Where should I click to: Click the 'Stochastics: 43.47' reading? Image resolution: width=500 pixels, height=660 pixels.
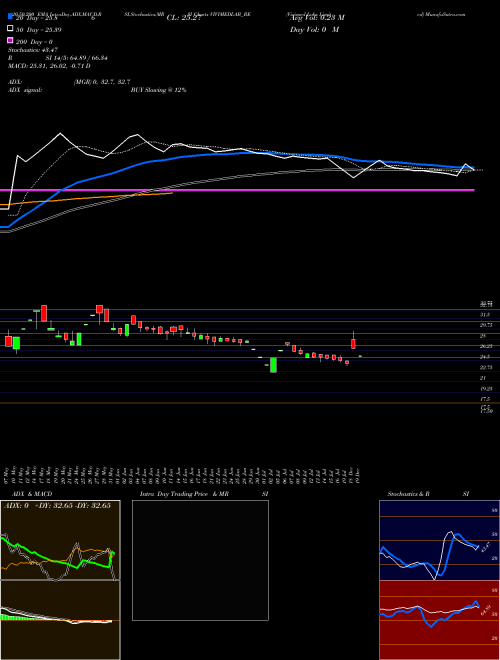(x=33, y=50)
